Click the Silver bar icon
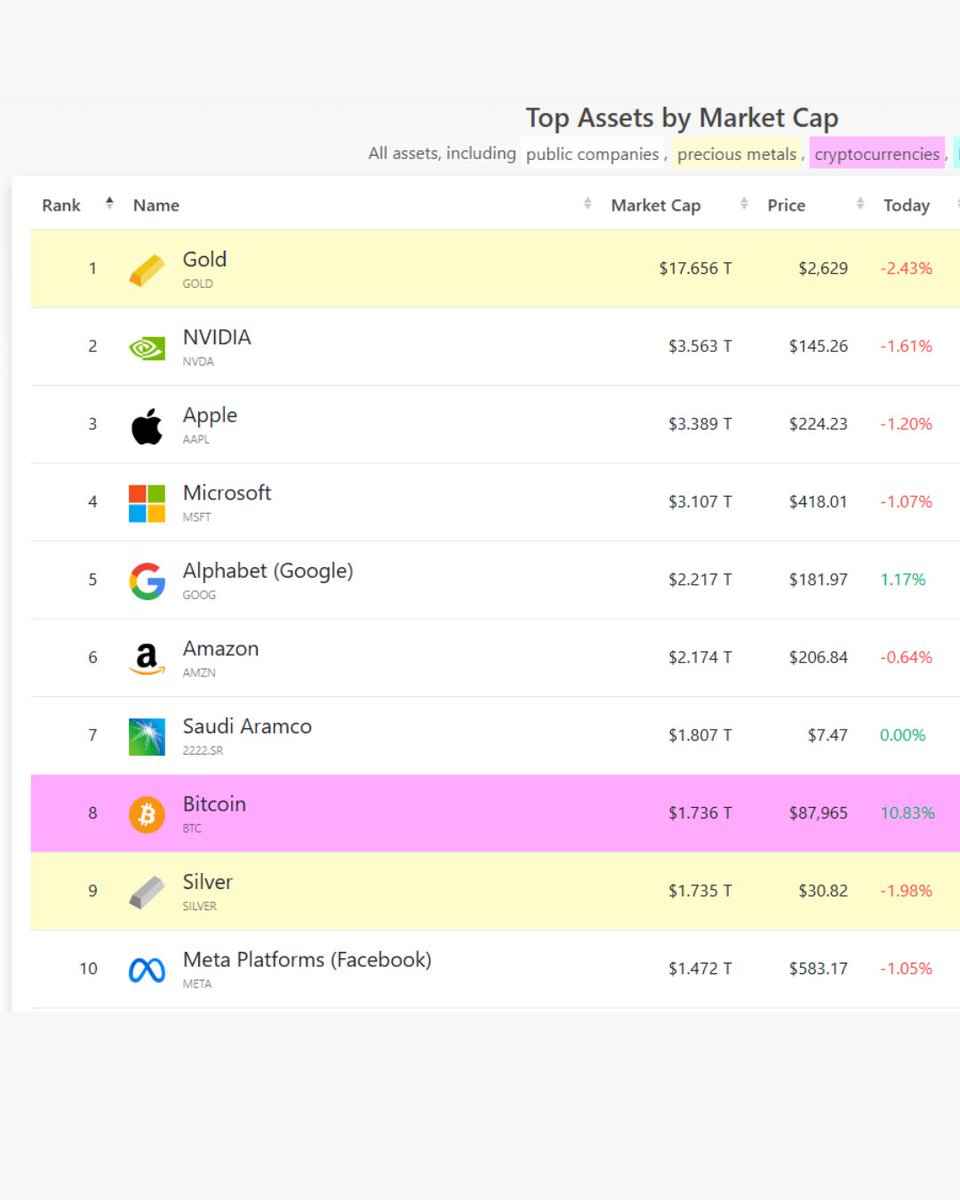The image size is (960, 1200). (x=147, y=893)
